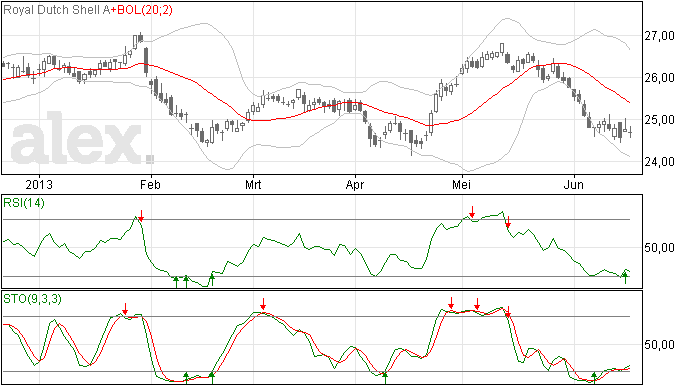Click the STO(9,3,3) indicator label
Screen dimensions: 690x387
(x=33, y=299)
